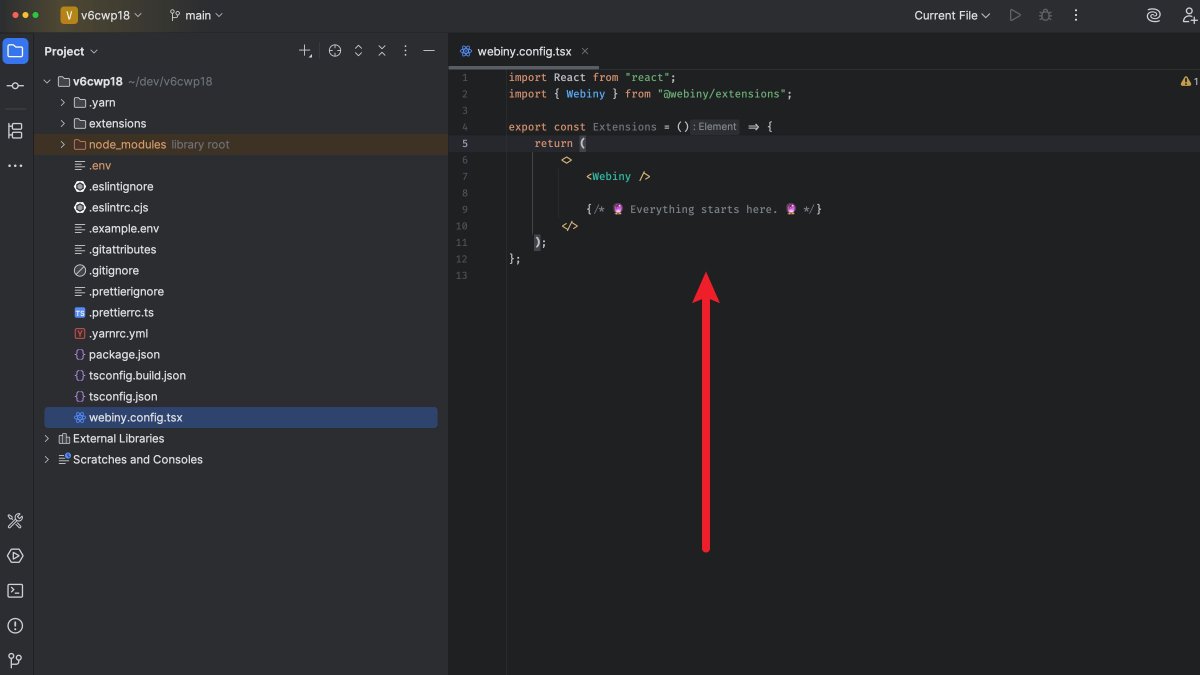Open the AI Assistant icon
Image resolution: width=1200 pixels, height=675 pixels.
coord(1153,14)
